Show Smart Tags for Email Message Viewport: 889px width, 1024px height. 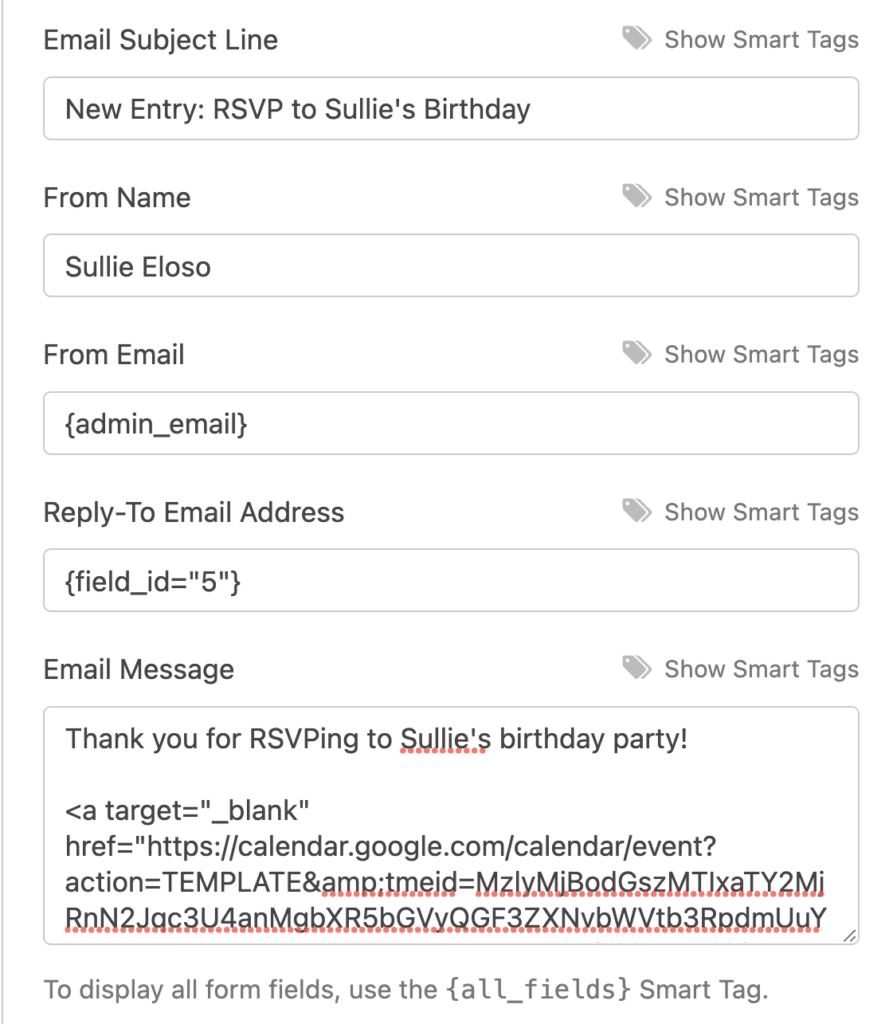(x=761, y=669)
